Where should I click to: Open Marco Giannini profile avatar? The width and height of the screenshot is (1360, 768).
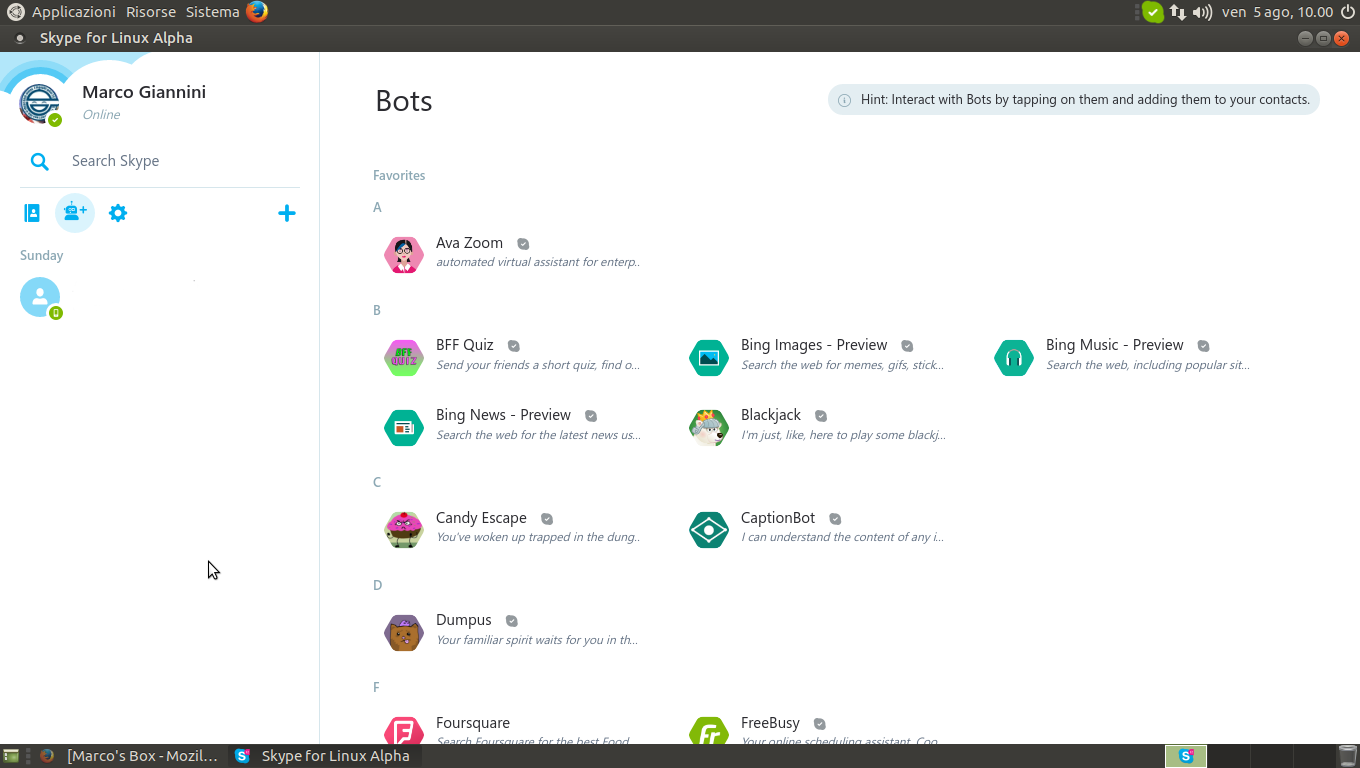coord(40,103)
